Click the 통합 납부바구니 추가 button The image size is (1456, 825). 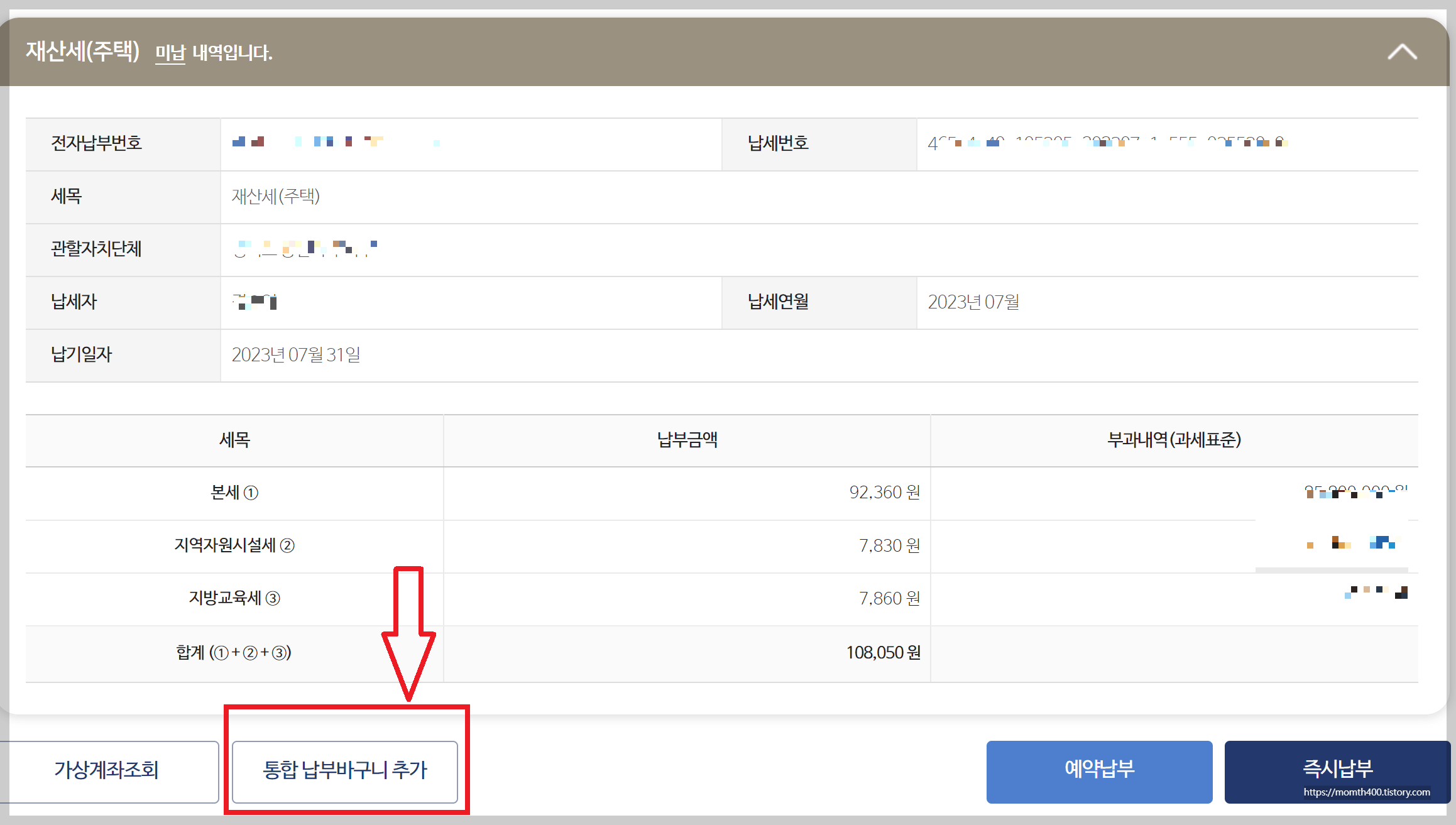click(x=346, y=772)
